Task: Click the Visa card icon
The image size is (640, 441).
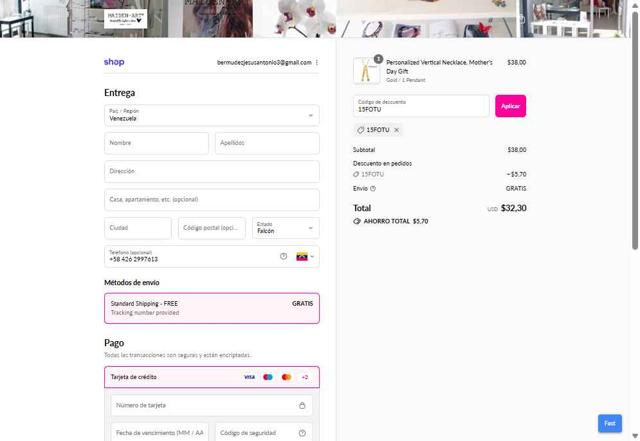Action: coord(249,377)
